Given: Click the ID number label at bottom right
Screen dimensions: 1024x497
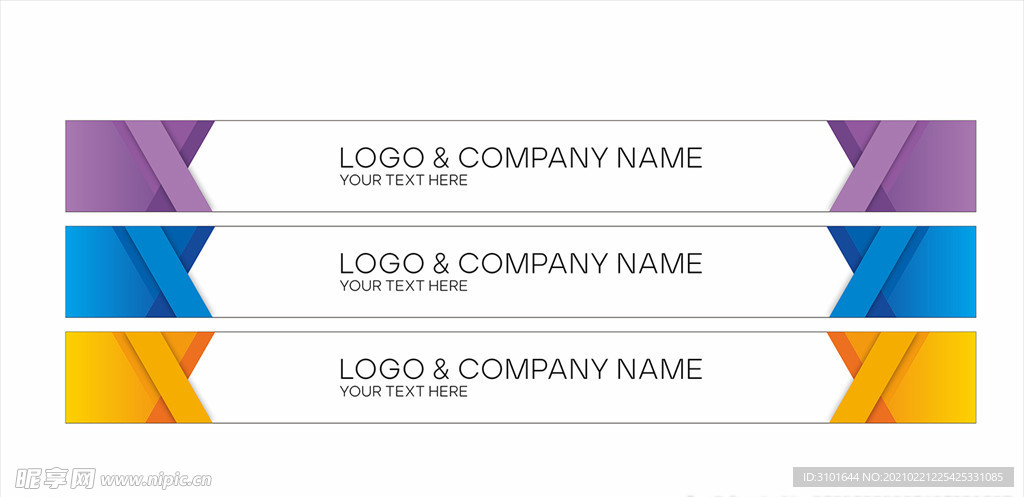Looking at the screenshot, I should (903, 477).
